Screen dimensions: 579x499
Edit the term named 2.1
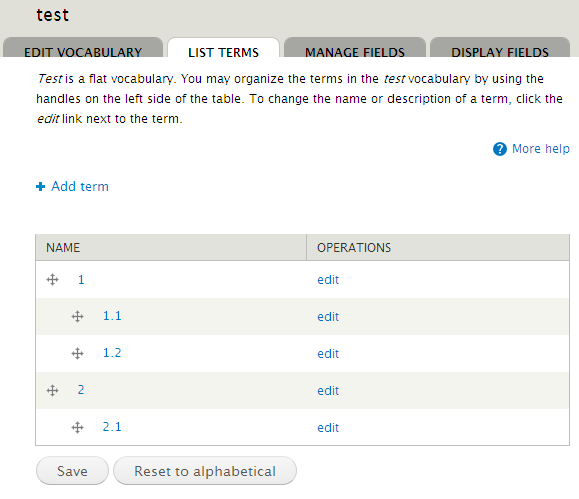[x=328, y=427]
